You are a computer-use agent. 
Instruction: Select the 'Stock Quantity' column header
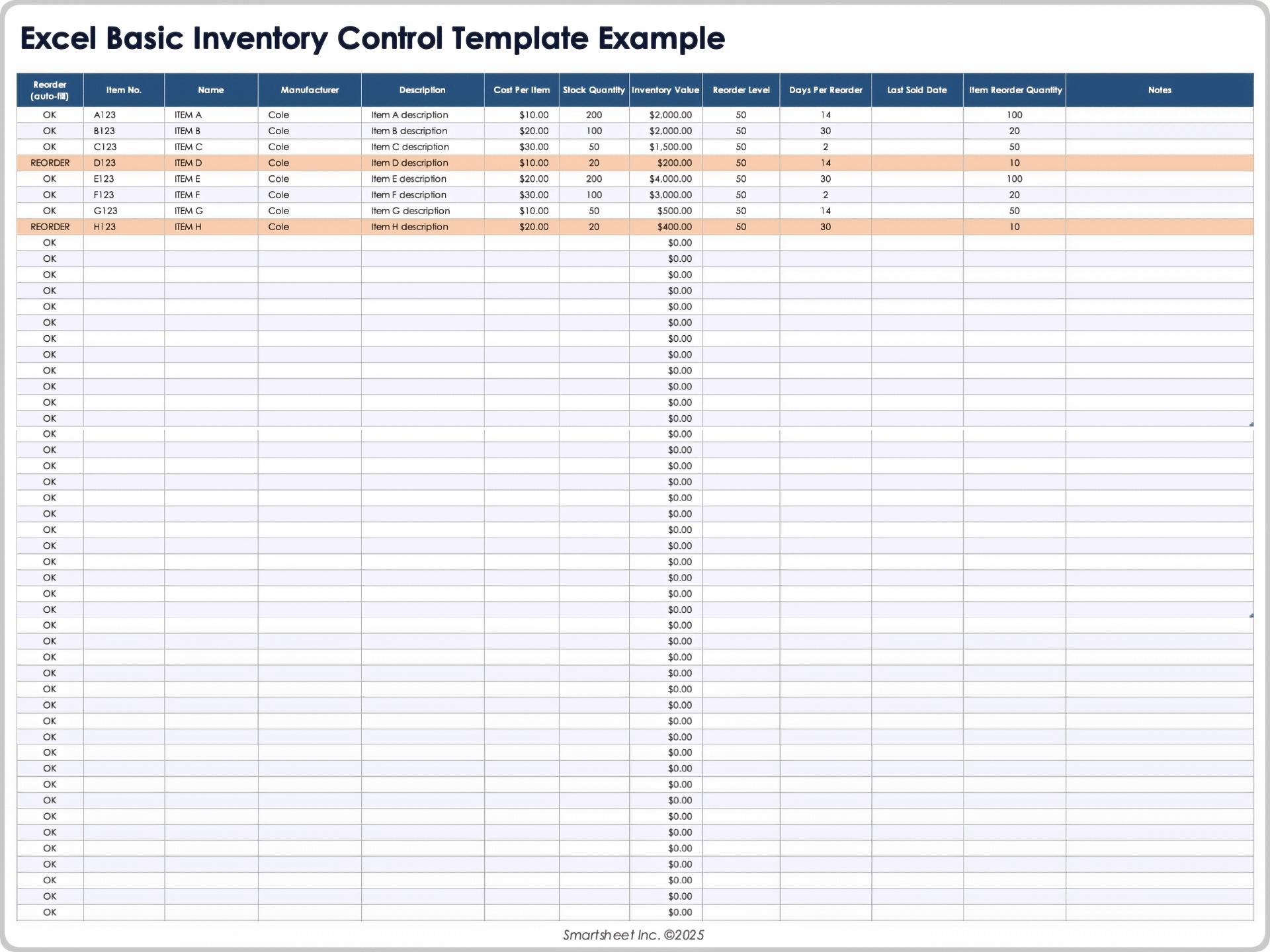593,89
